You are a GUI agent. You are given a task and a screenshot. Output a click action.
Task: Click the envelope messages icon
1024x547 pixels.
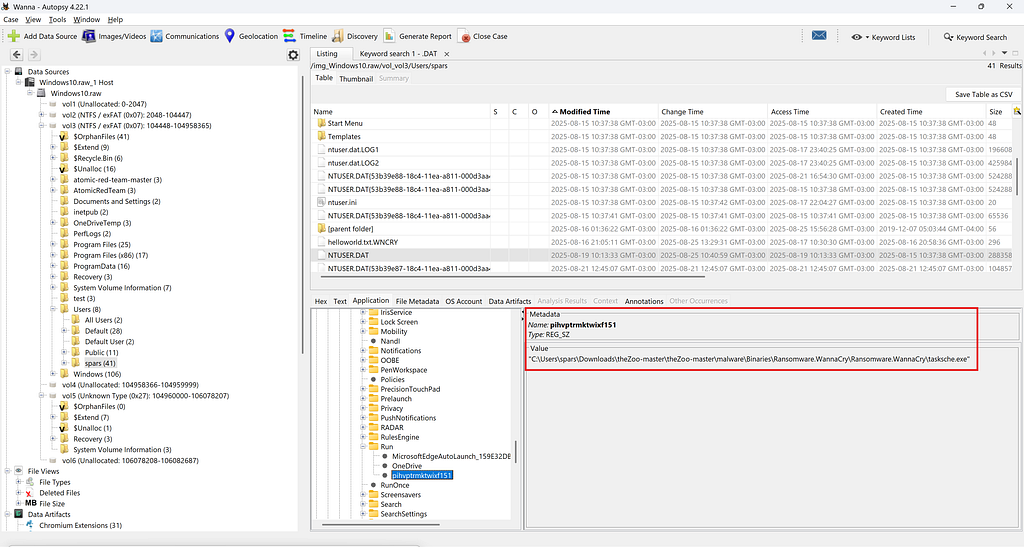click(819, 35)
